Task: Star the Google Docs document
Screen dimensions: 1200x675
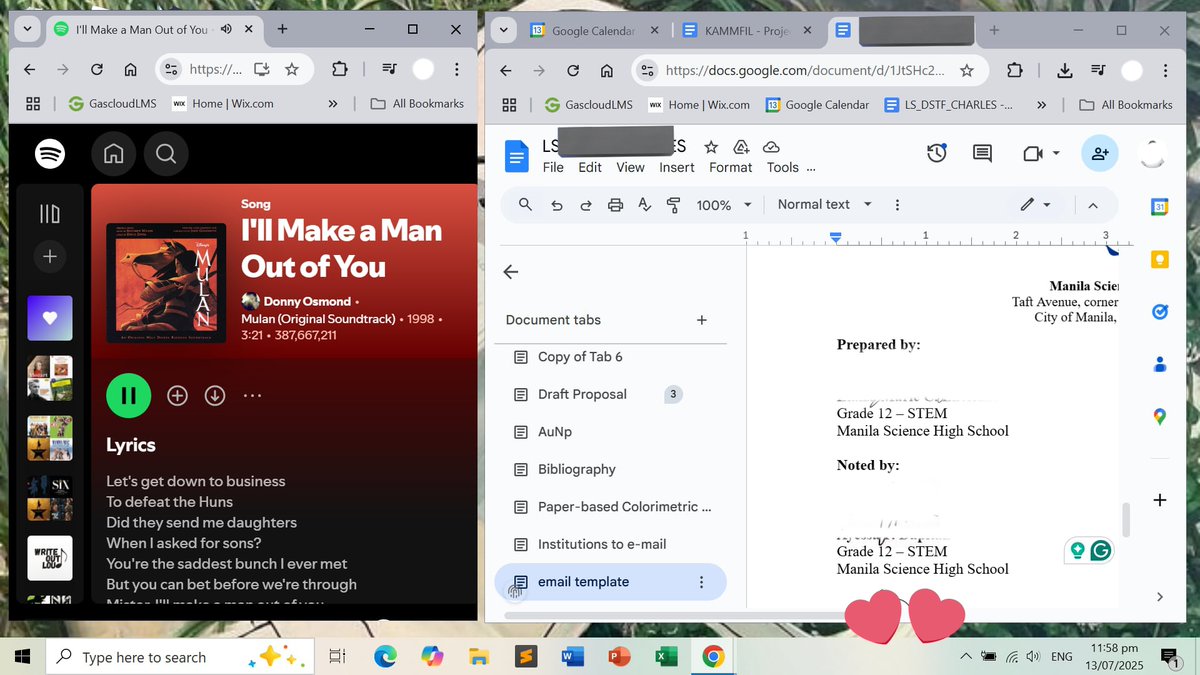Action: coord(710,146)
